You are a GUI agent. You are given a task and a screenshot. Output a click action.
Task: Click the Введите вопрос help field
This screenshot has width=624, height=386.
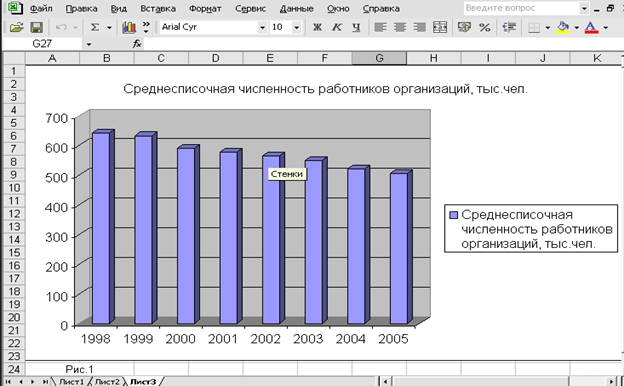point(522,8)
